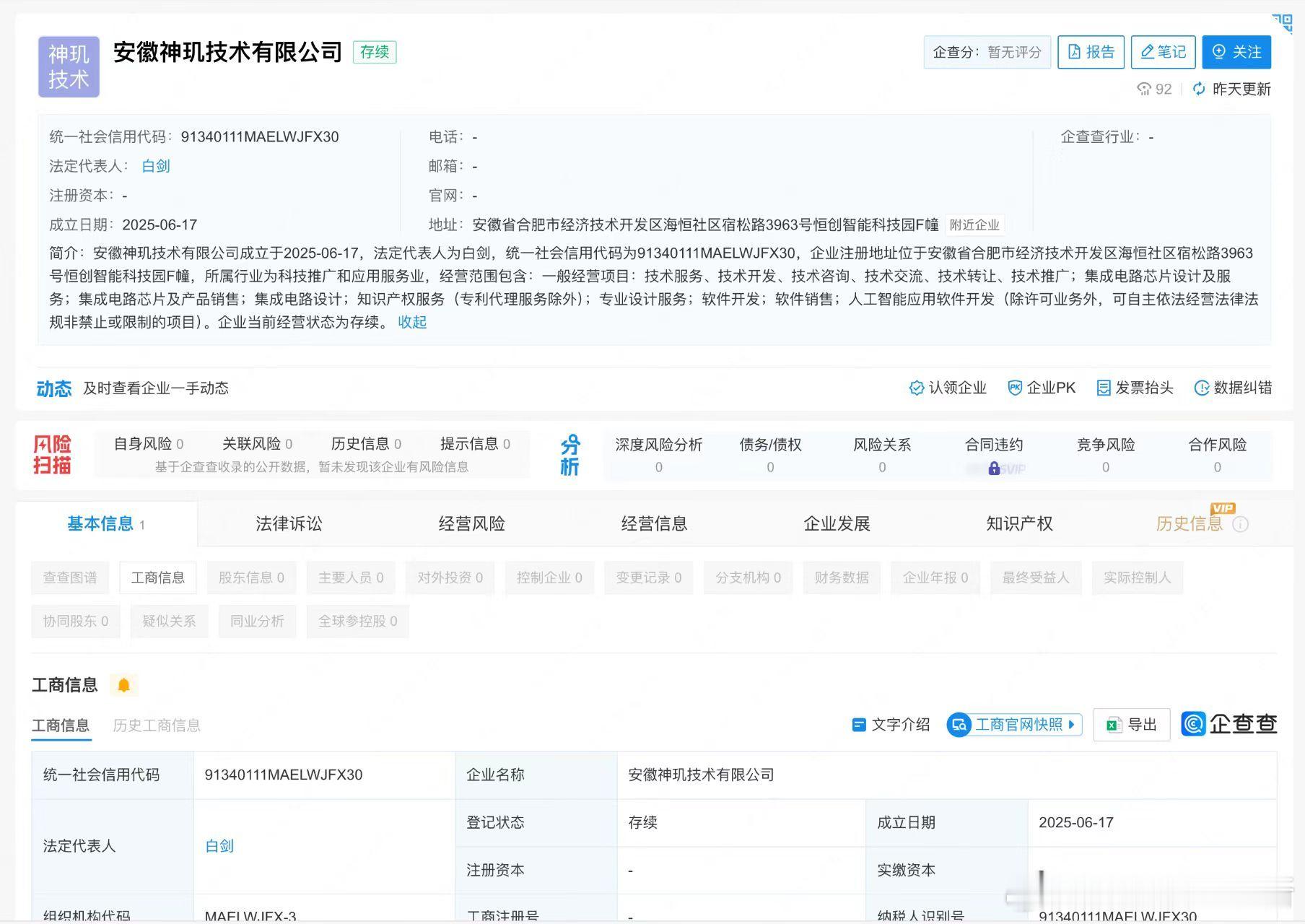1305x924 pixels.
Task: Click the info icon beside 历史信息 tab
Action: [1240, 525]
